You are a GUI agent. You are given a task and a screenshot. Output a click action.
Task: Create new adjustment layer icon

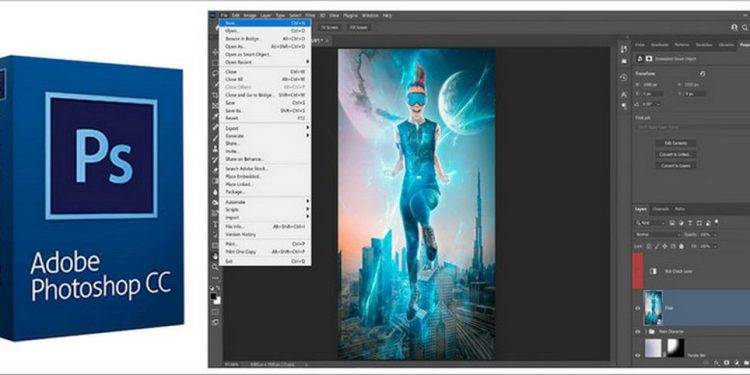pos(737,363)
